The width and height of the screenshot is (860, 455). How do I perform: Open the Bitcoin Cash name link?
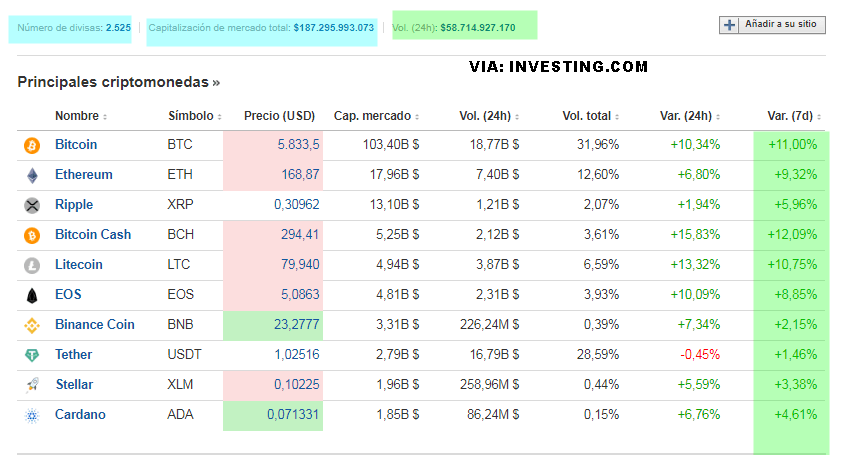[x=93, y=235]
